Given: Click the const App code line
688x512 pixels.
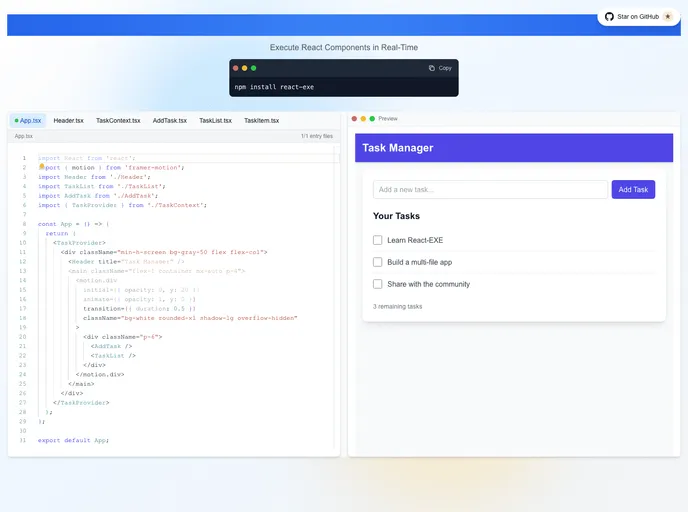Looking at the screenshot, I should pos(73,224).
